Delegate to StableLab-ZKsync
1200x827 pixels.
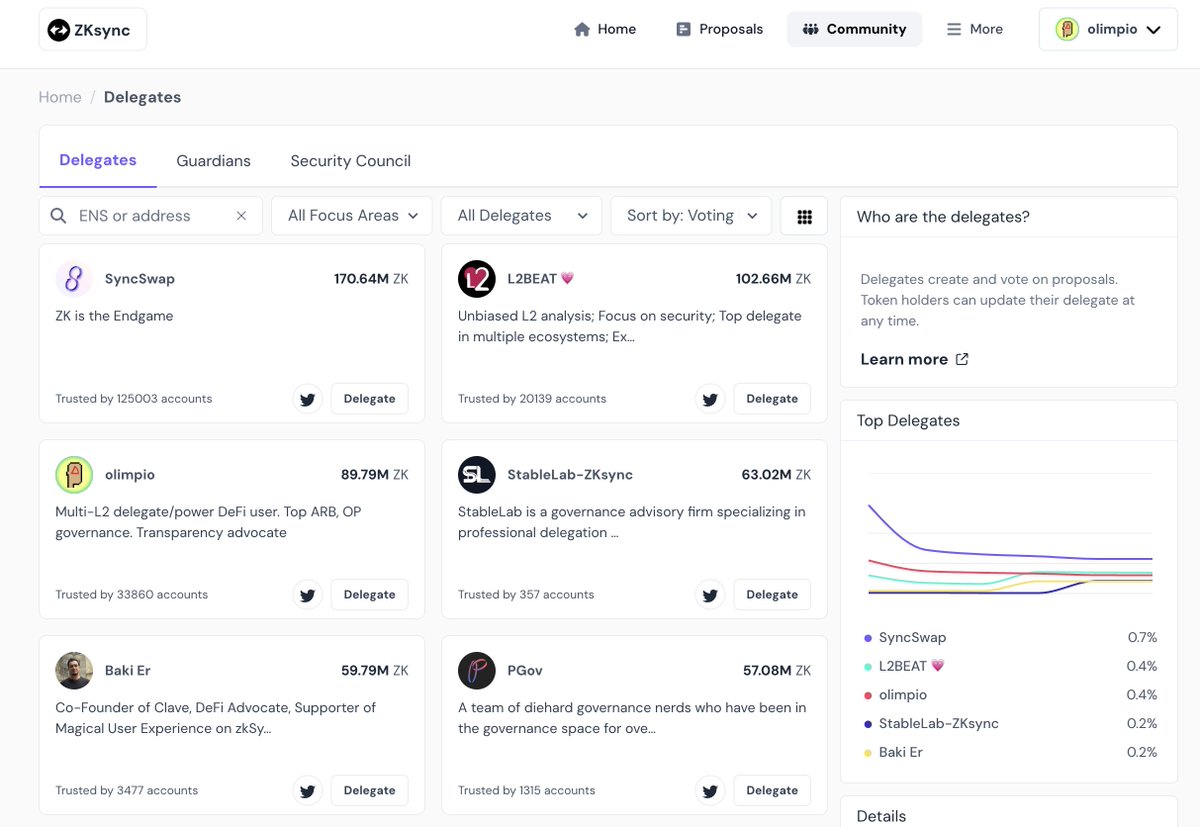[772, 595]
